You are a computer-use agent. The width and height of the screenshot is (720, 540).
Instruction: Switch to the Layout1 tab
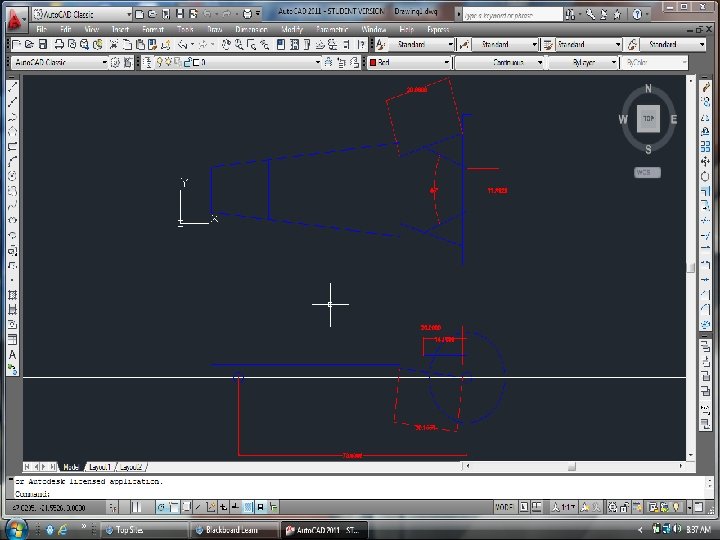click(x=100, y=467)
